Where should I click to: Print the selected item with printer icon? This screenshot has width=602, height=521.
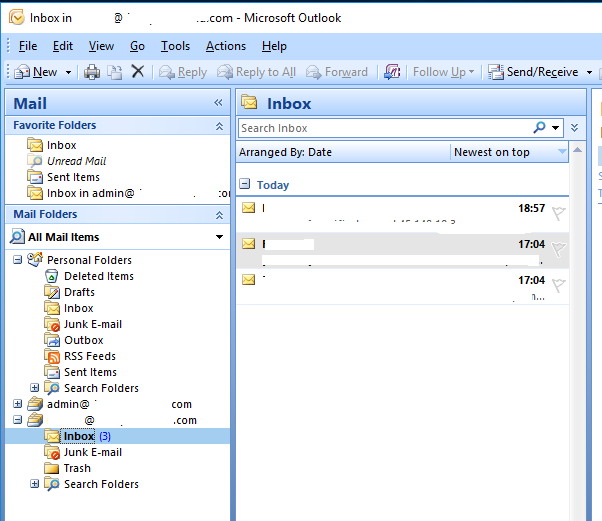(x=92, y=72)
